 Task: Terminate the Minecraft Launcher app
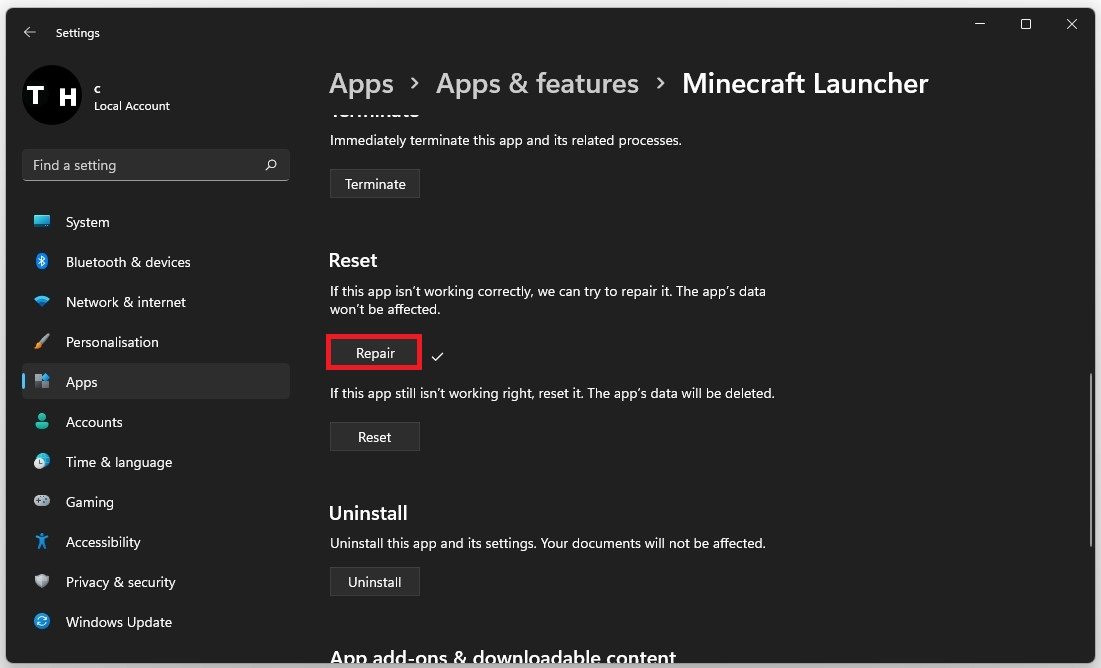point(374,184)
